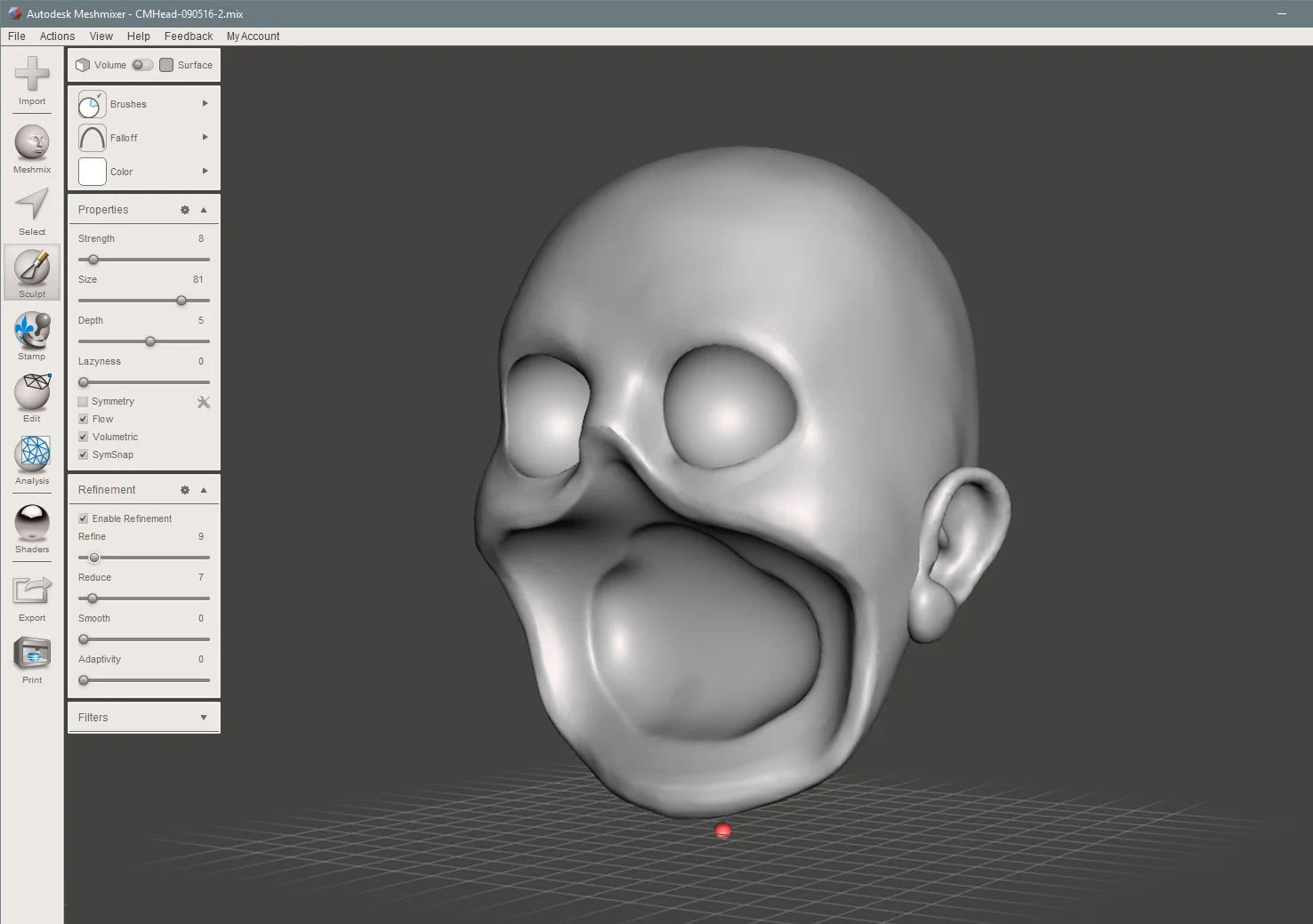The image size is (1313, 924).
Task: Collapse the Properties panel arrow
Action: pyautogui.click(x=204, y=210)
